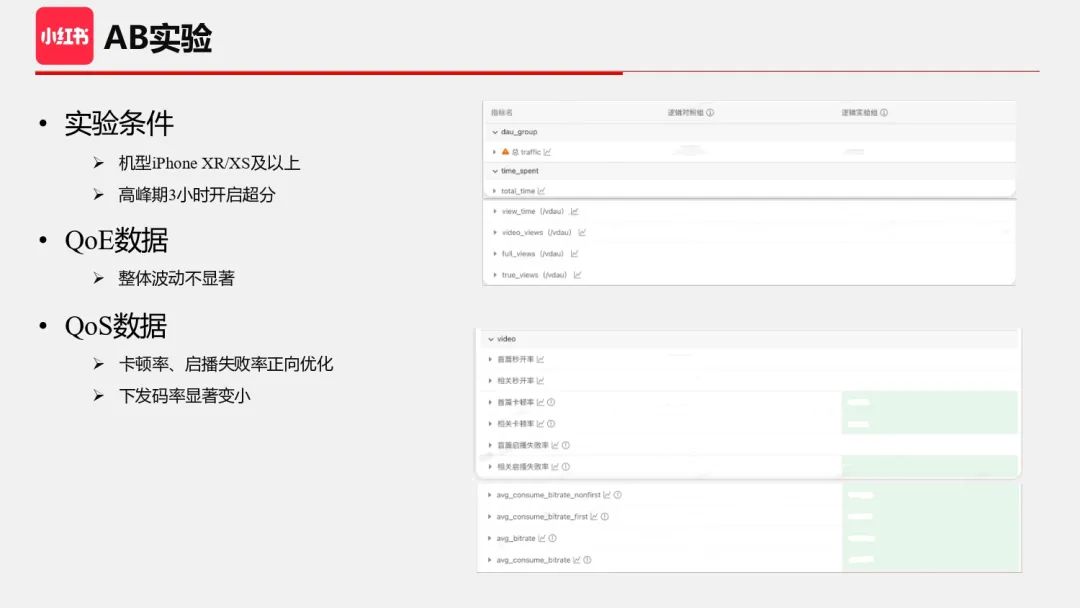Collapse the video section chevron
The width and height of the screenshot is (1080, 608).
click(x=491, y=339)
